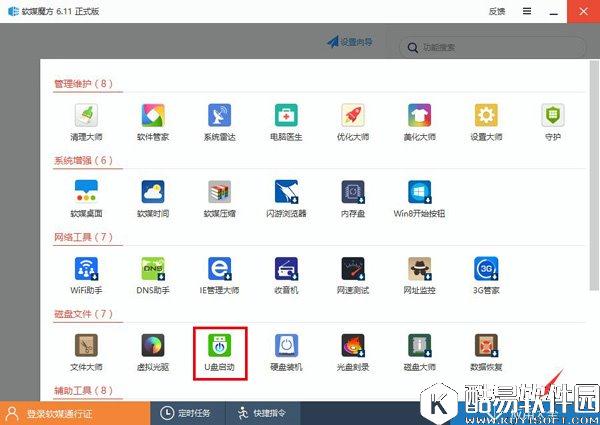Launch 3G管家 icon

pos(486,269)
